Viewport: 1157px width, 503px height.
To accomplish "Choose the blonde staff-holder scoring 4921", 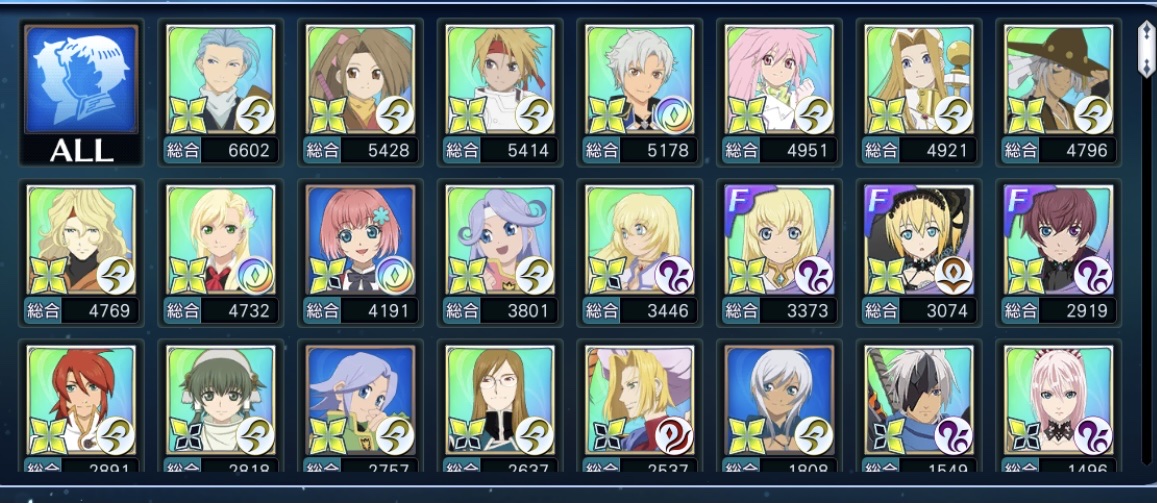I will 919,94.
